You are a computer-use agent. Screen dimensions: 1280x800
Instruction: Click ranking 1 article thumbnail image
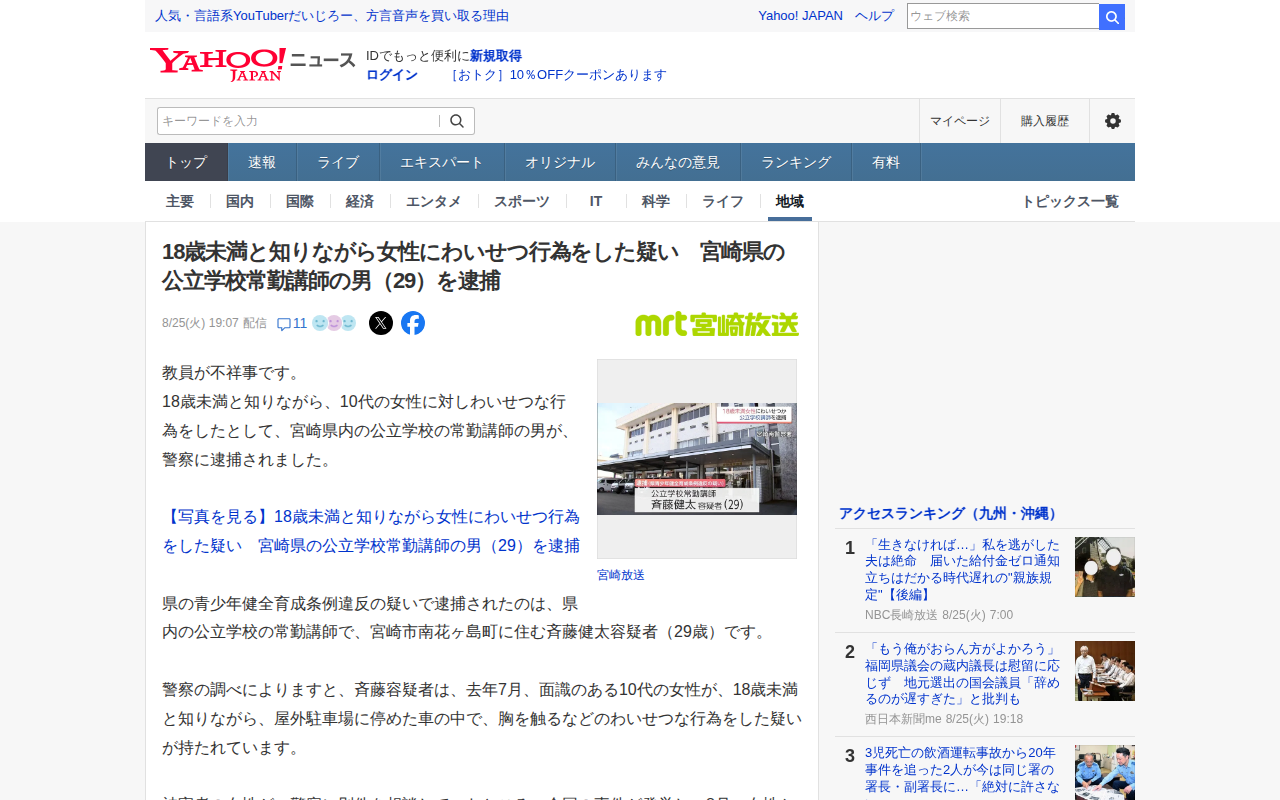coord(1105,567)
